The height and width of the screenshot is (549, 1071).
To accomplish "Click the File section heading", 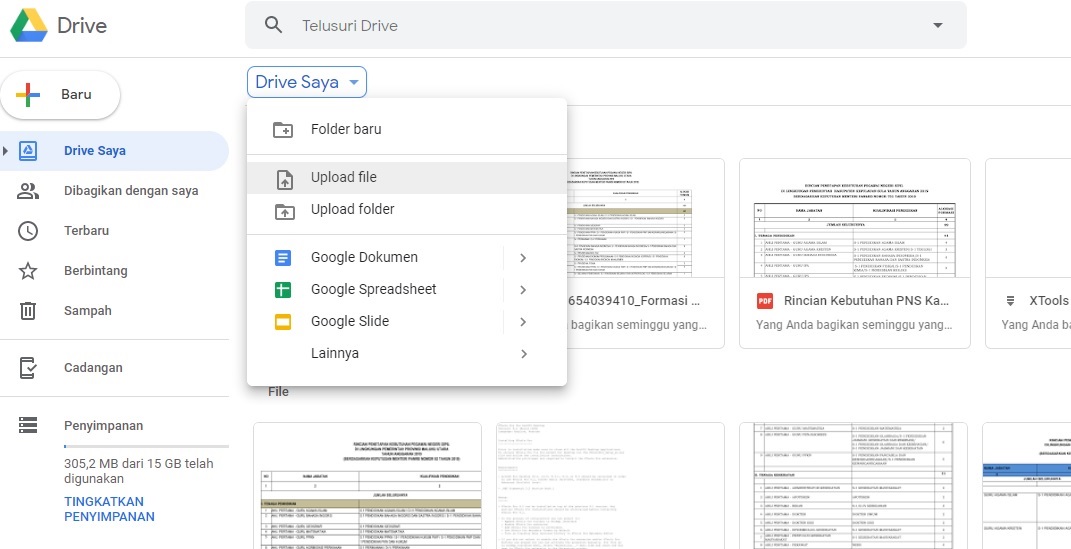I will tap(279, 392).
